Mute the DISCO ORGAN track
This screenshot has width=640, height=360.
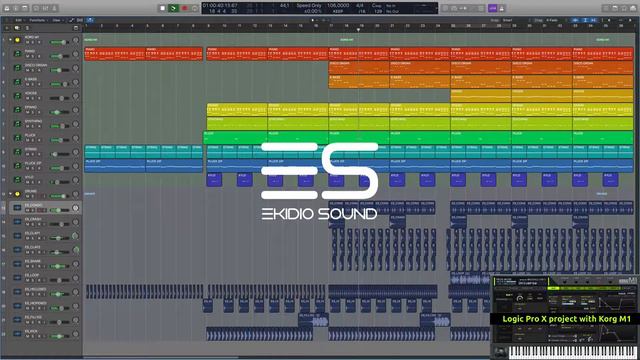(x=27, y=70)
